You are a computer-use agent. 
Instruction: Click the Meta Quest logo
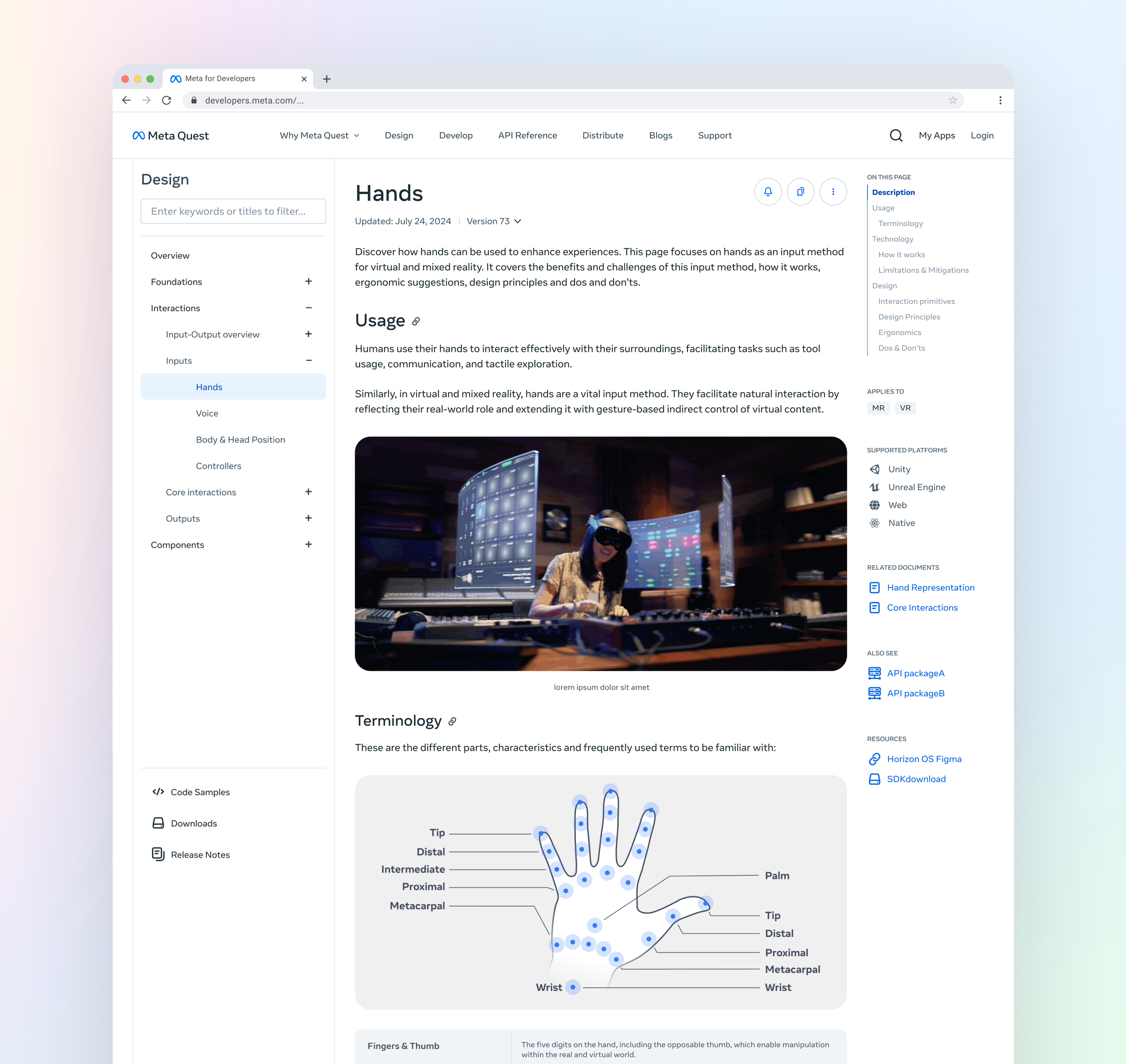pyautogui.click(x=171, y=136)
